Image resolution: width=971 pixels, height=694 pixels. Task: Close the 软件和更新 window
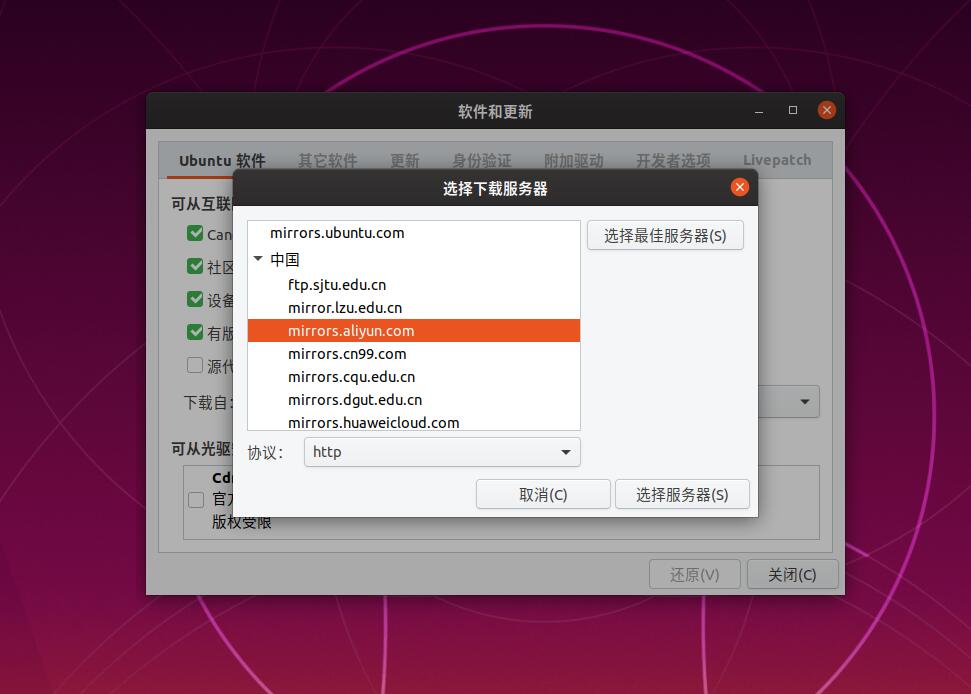(x=827, y=110)
